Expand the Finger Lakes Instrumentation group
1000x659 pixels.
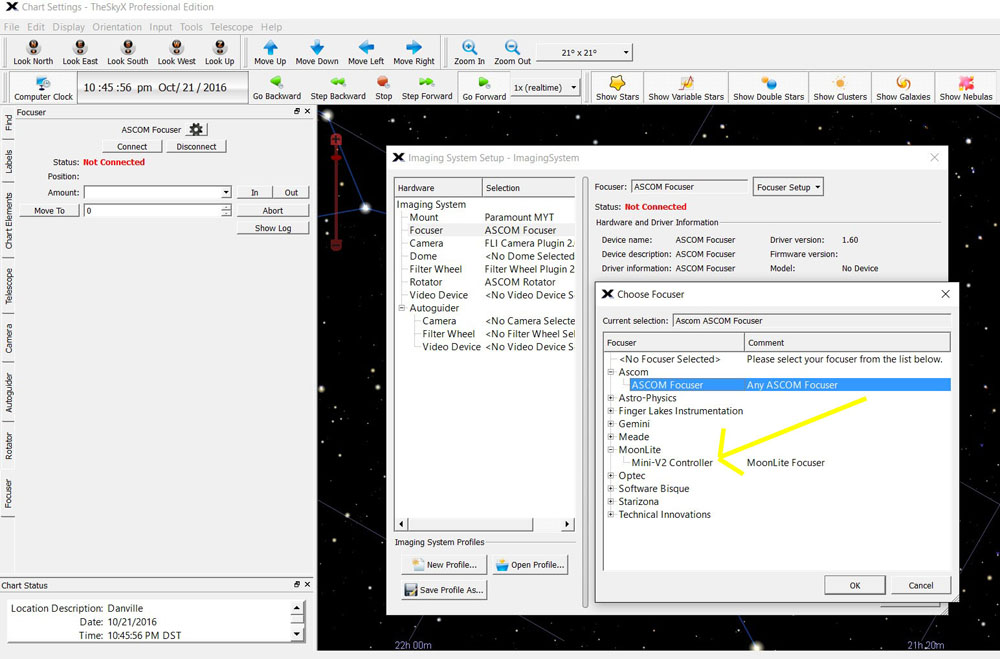click(x=611, y=411)
